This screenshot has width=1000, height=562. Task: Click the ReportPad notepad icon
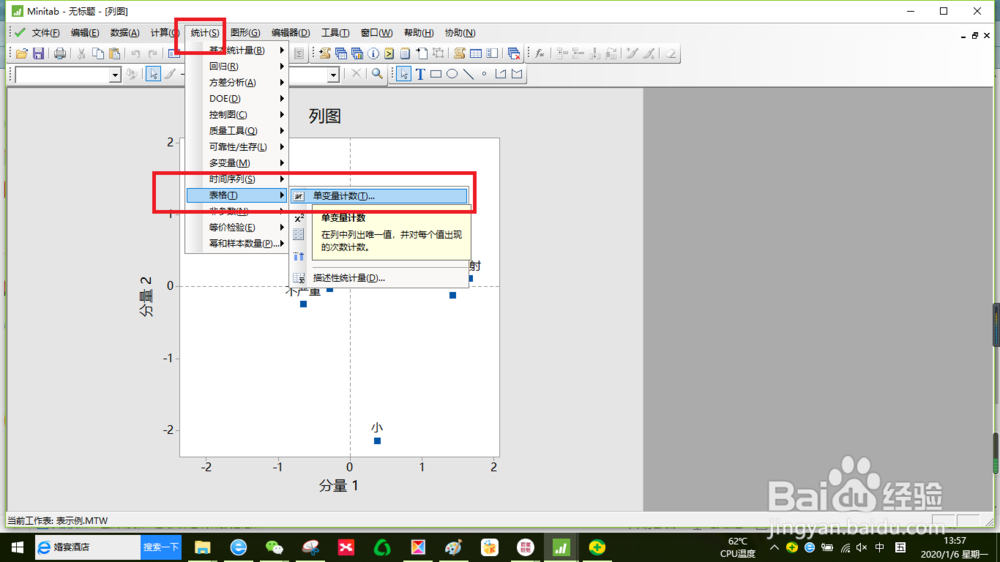(405, 54)
